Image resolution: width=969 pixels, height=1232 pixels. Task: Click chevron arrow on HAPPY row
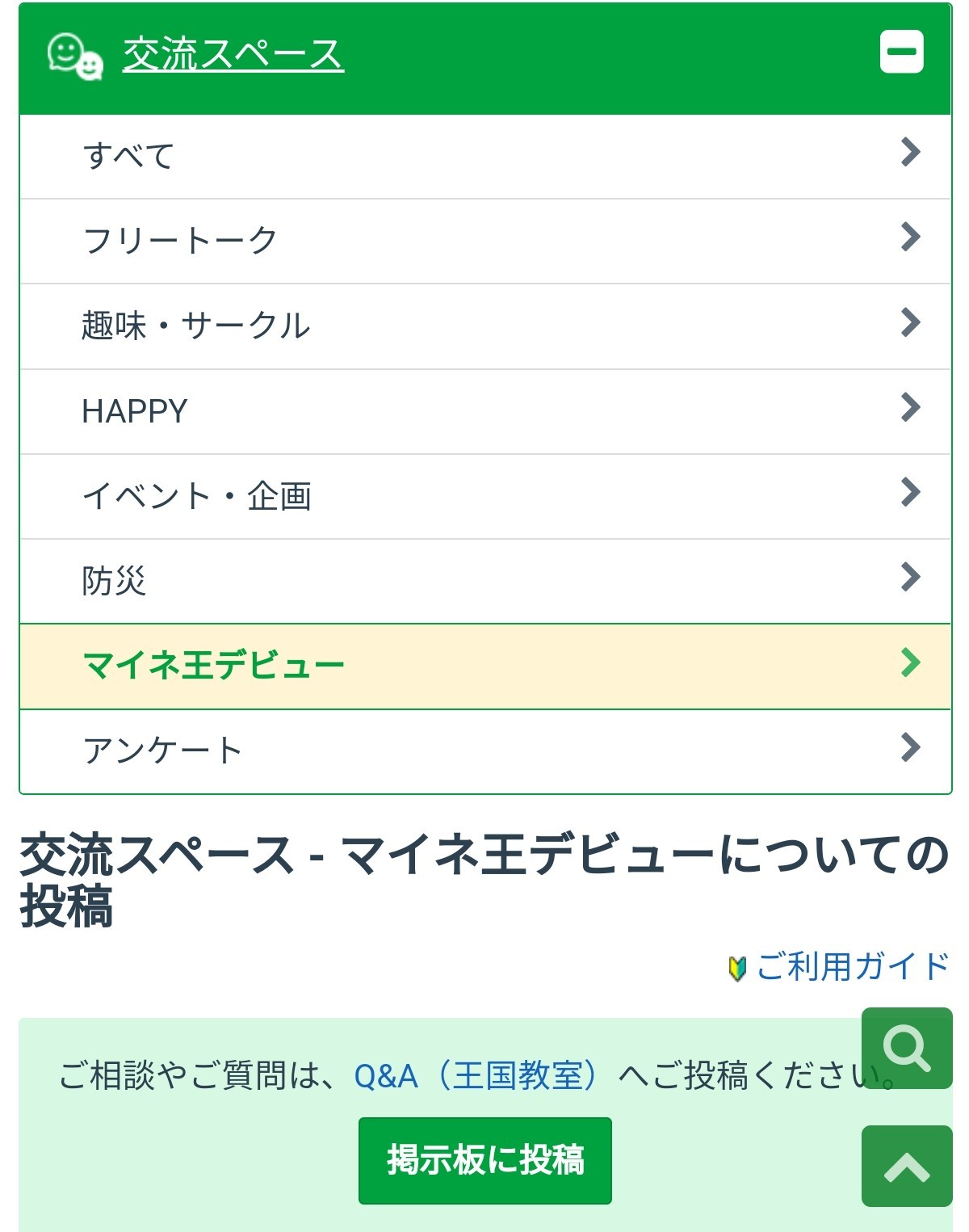(x=910, y=407)
